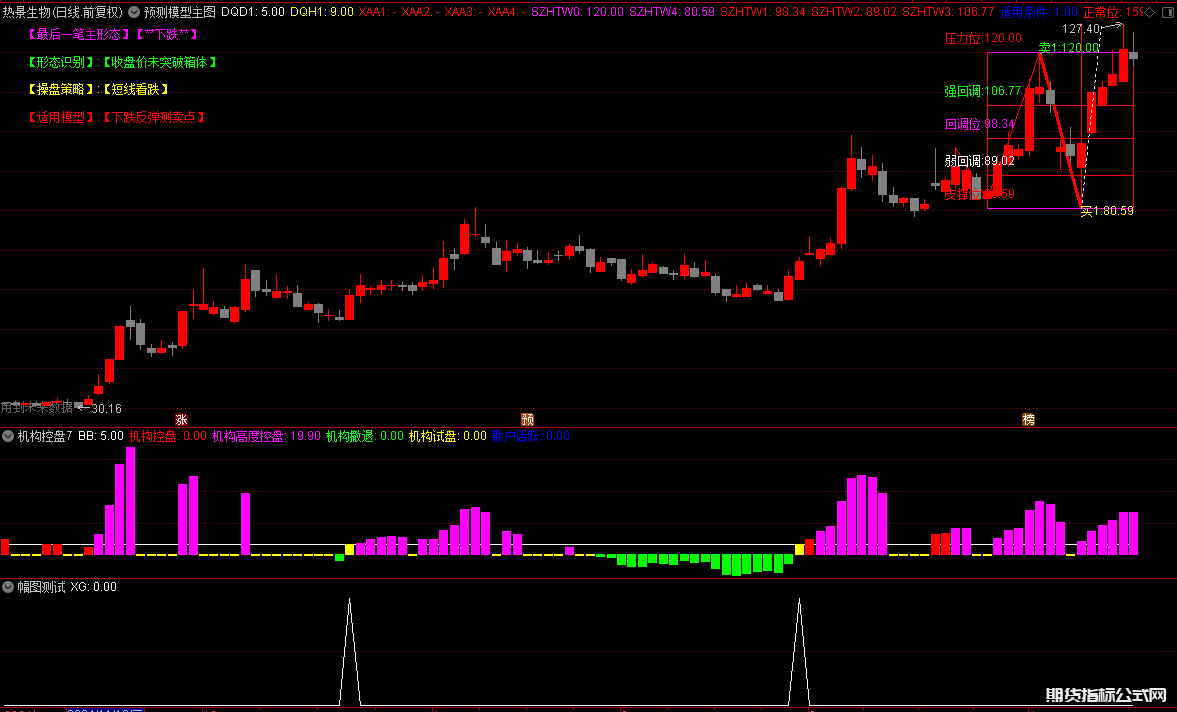This screenshot has height=712, width=1177.
Task: Click the panel layout icon beside the diamond
Action: (1167, 12)
